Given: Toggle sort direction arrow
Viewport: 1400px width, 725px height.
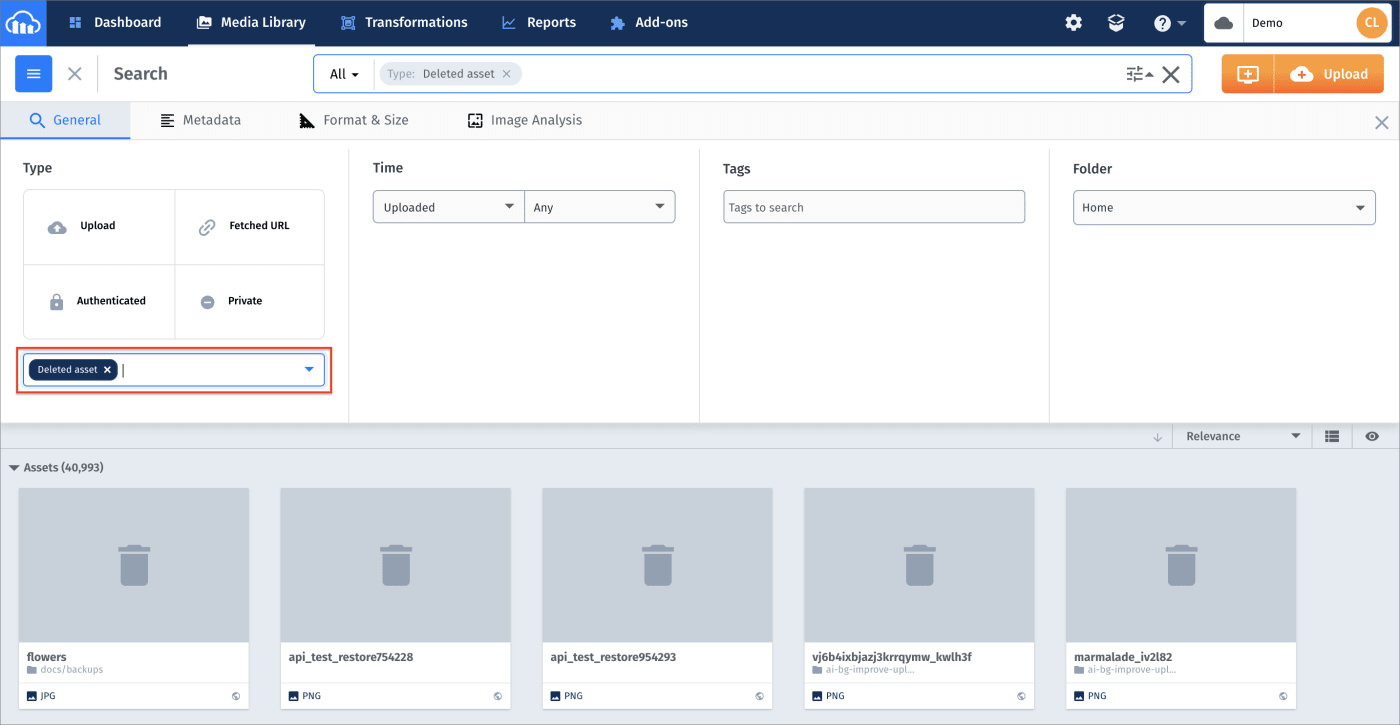Looking at the screenshot, I should point(1158,437).
